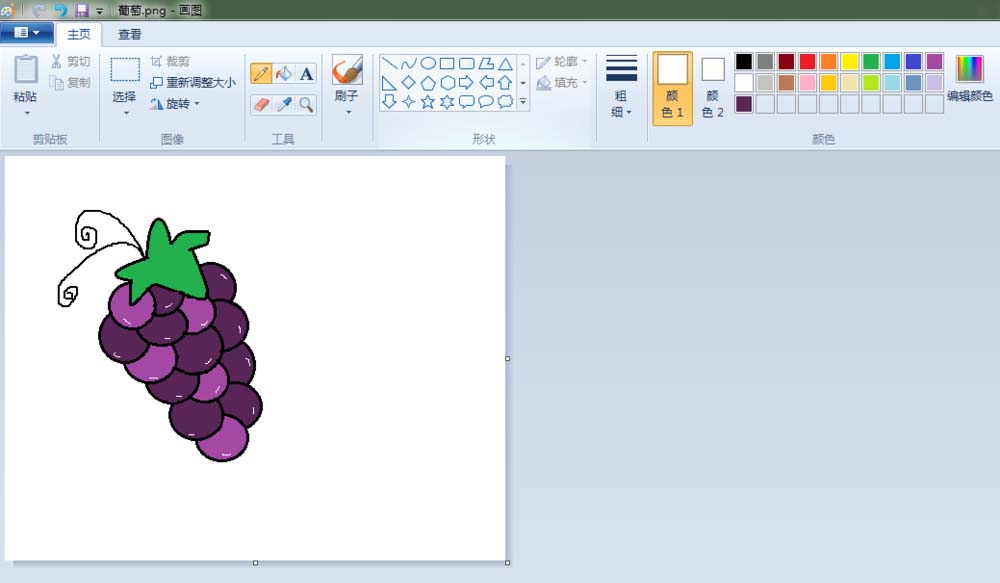Pick the green color swatch
This screenshot has width=1000, height=583.
[x=871, y=61]
